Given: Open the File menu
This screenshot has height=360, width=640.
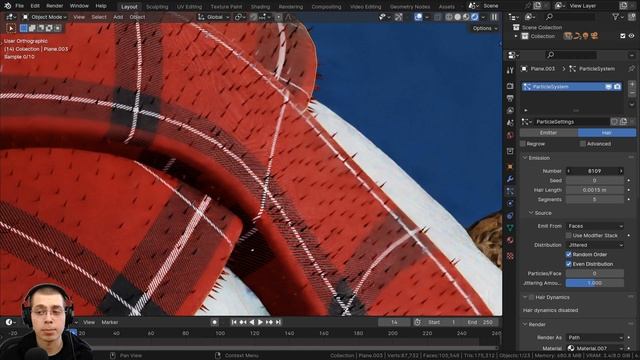Looking at the screenshot, I should tap(19, 6).
